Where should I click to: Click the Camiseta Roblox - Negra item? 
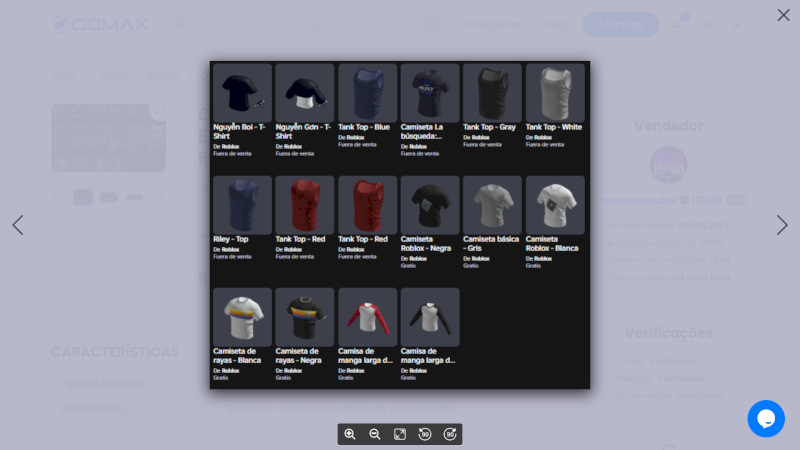(430, 222)
